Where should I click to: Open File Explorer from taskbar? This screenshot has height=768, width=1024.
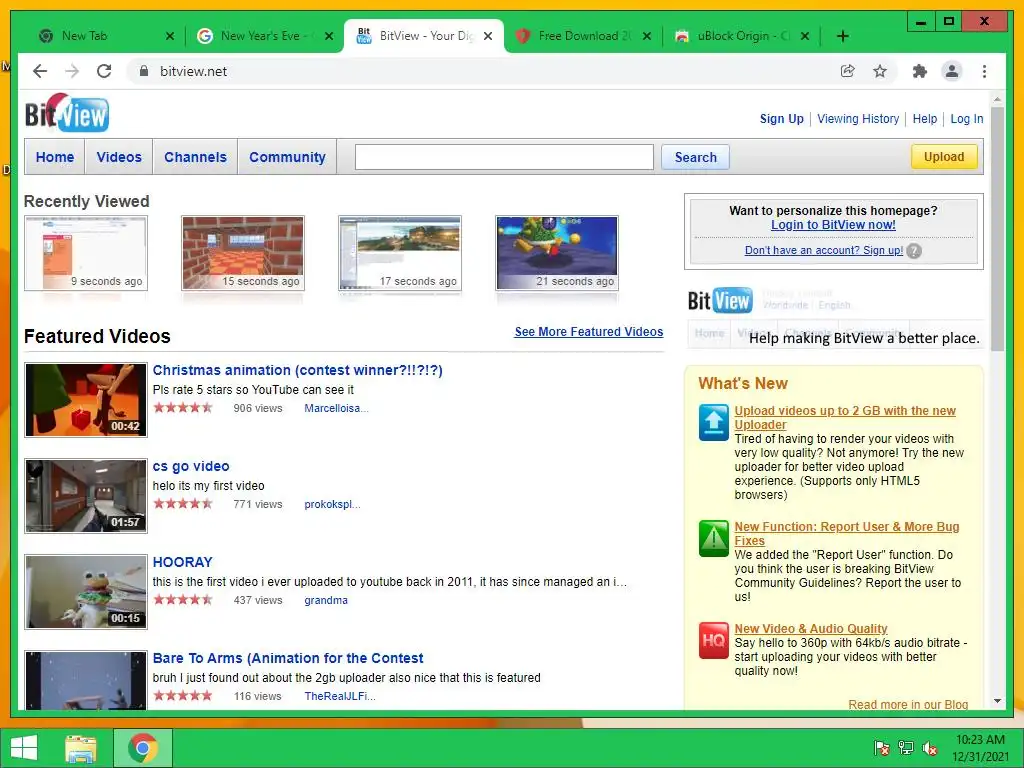[x=80, y=748]
